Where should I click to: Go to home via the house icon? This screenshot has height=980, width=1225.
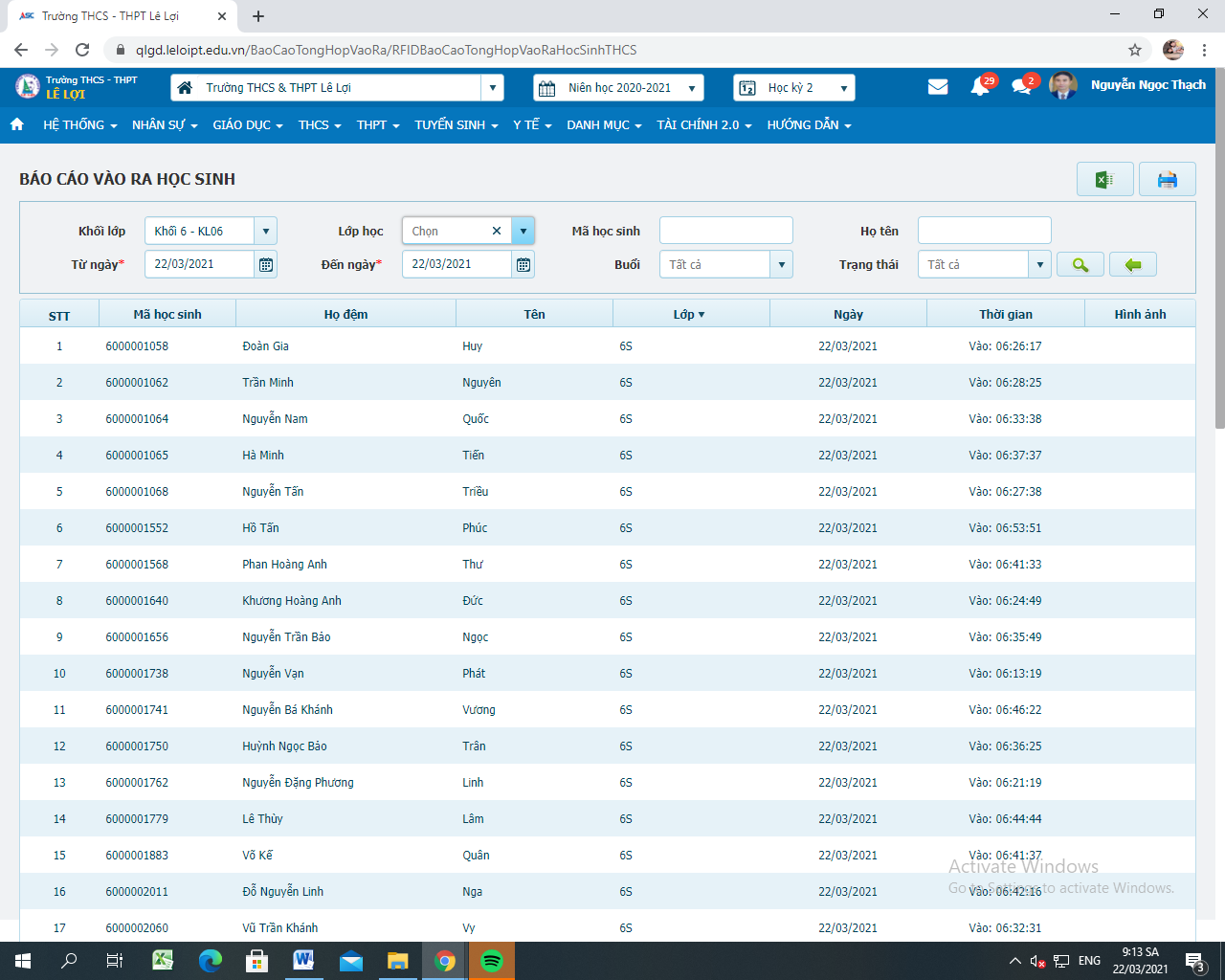[x=17, y=124]
